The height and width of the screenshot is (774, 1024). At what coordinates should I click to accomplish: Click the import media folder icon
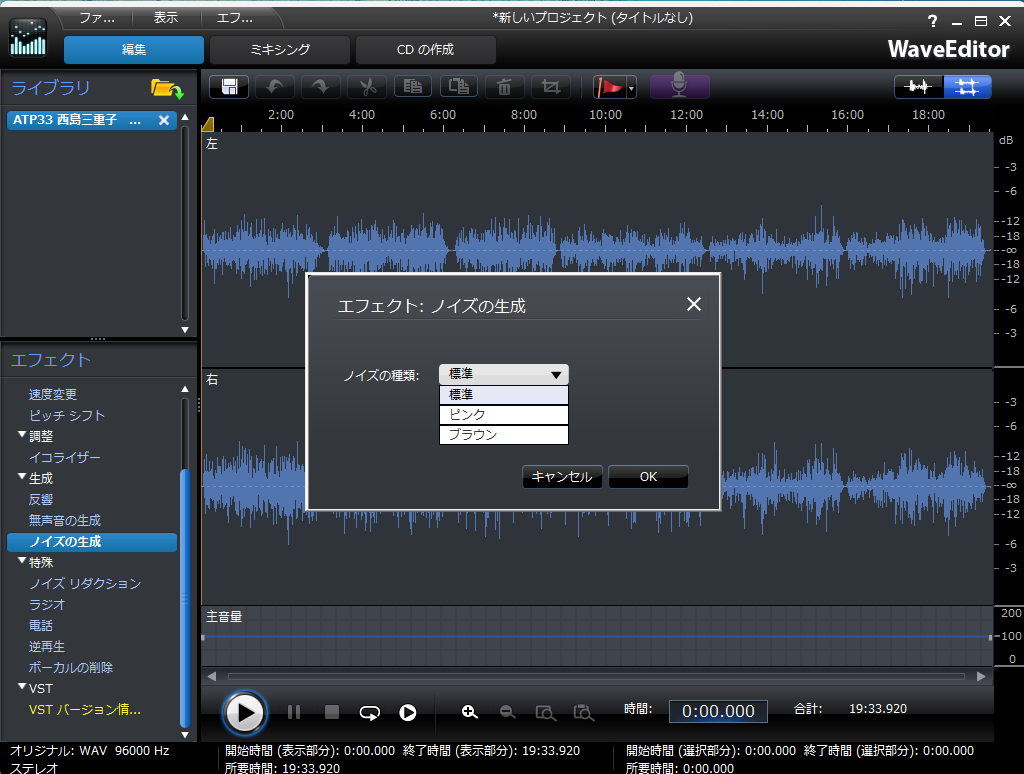coord(166,89)
